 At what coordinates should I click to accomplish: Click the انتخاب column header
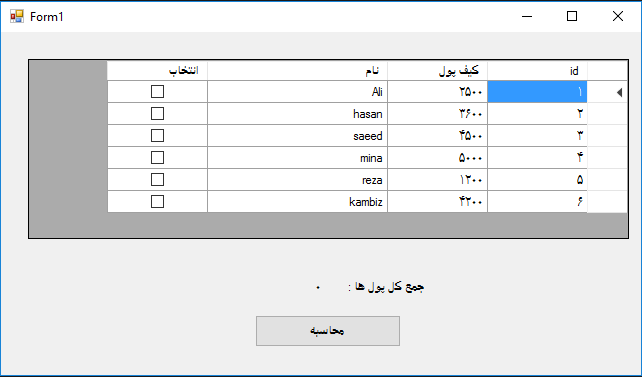click(157, 71)
